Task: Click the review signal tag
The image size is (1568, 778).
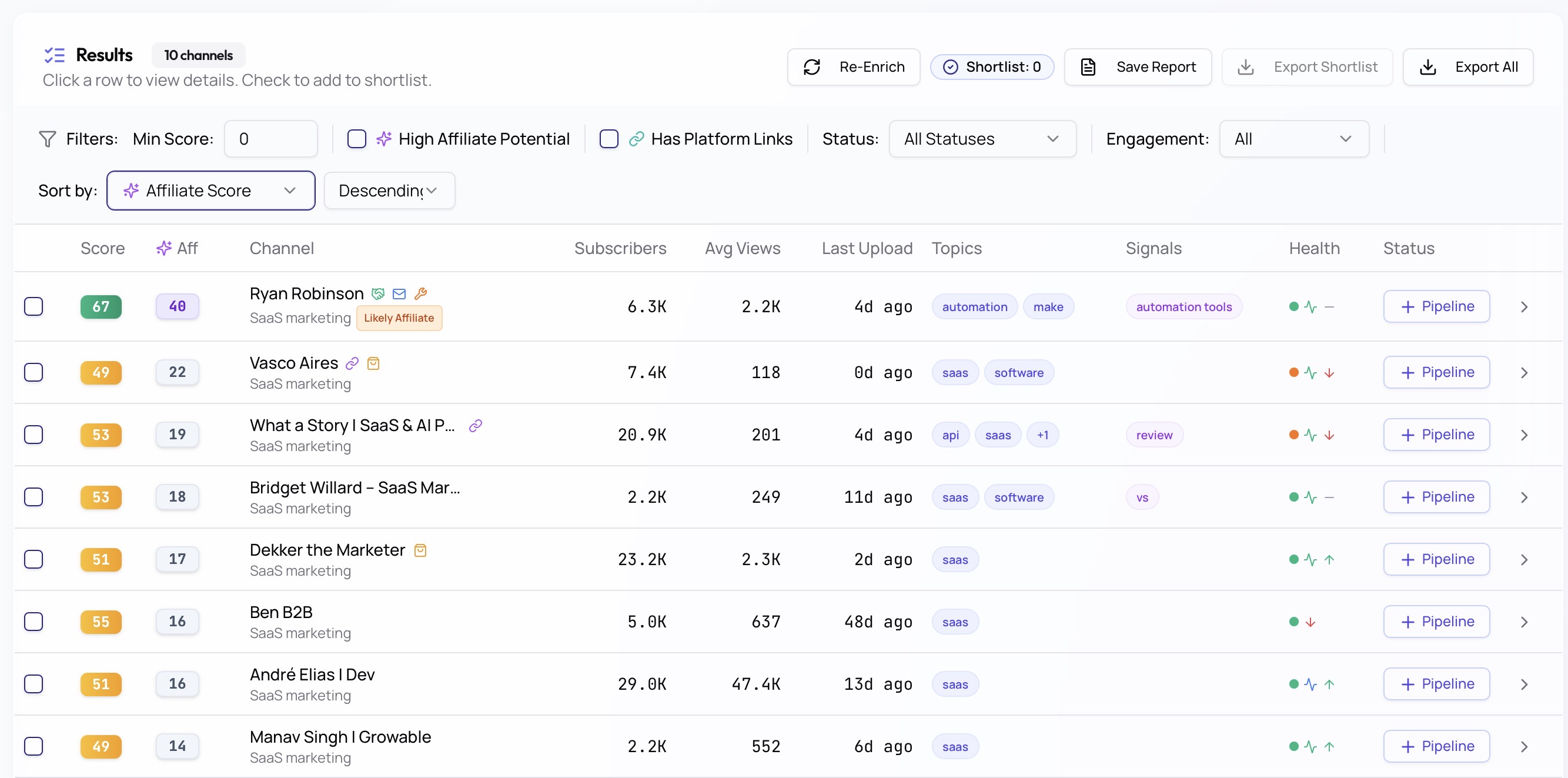Action: (x=1154, y=435)
